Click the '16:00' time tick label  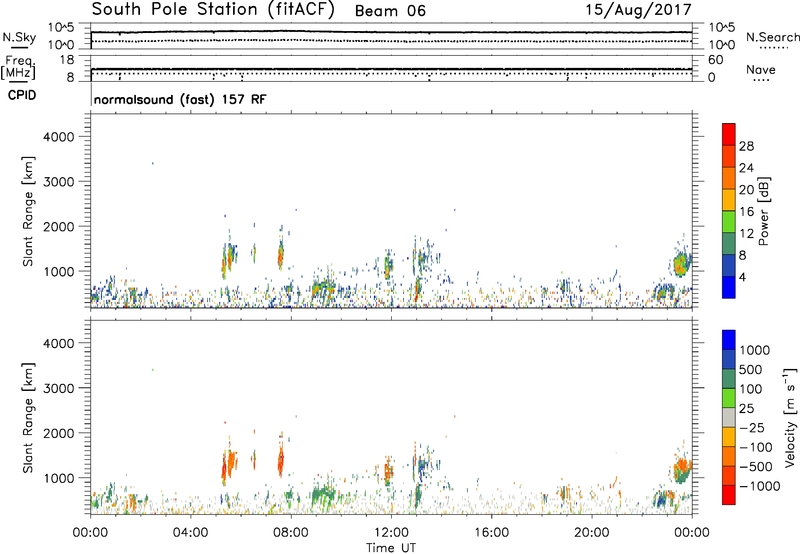pyautogui.click(x=491, y=533)
